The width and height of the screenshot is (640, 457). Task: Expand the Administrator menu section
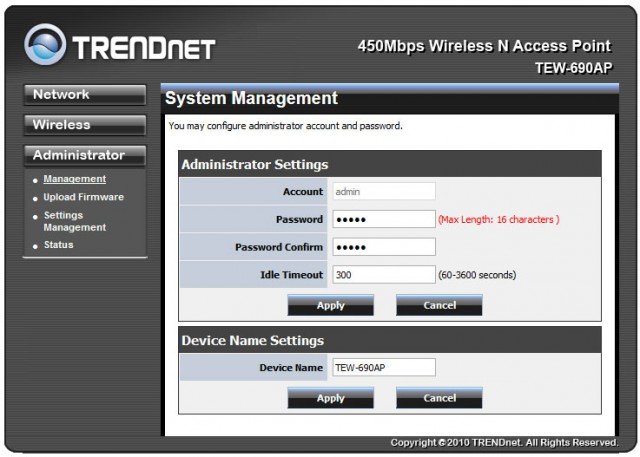84,155
